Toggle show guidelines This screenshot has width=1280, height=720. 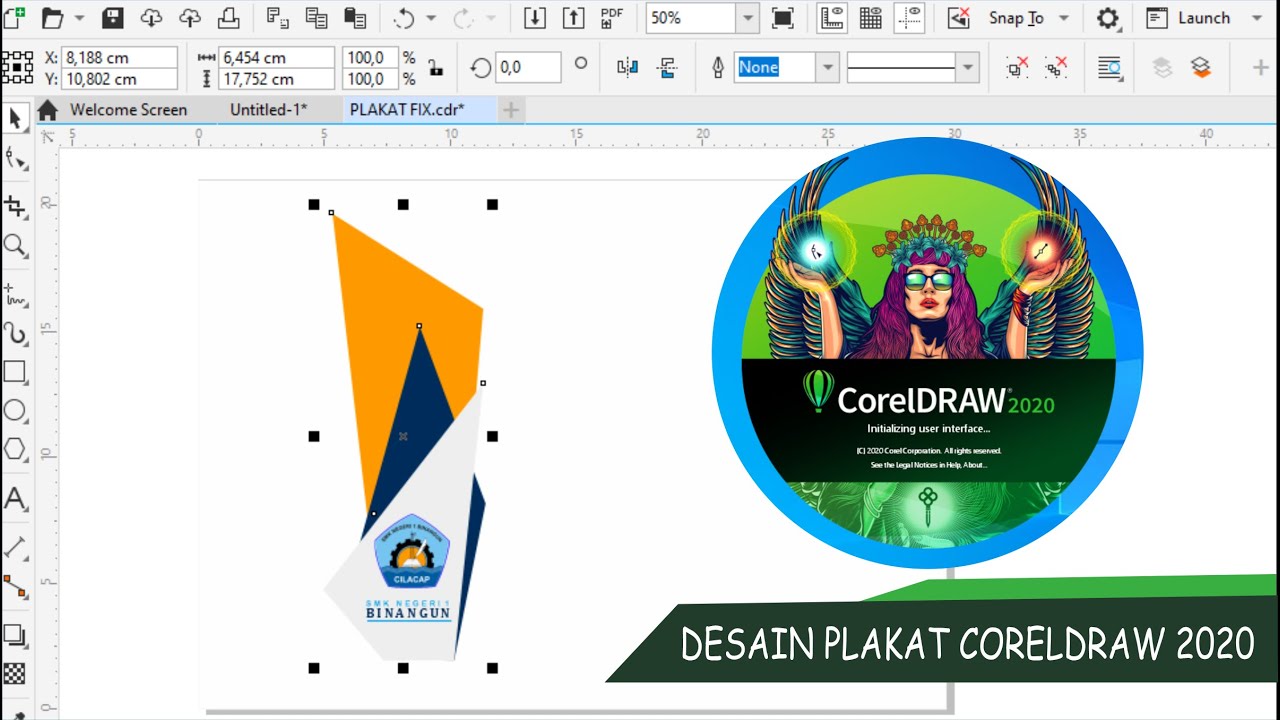tap(910, 18)
